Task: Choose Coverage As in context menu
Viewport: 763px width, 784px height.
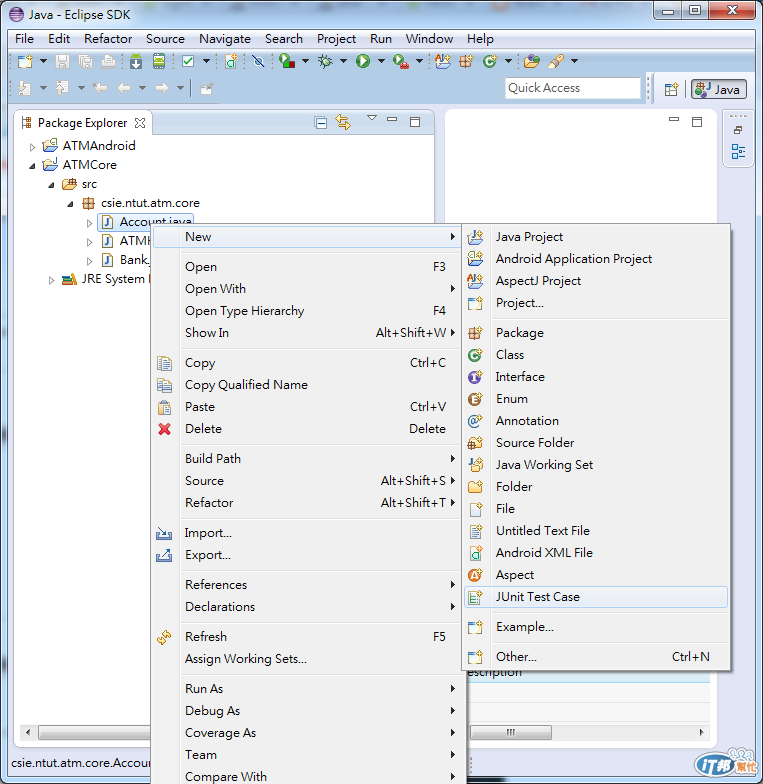Action: (x=307, y=733)
